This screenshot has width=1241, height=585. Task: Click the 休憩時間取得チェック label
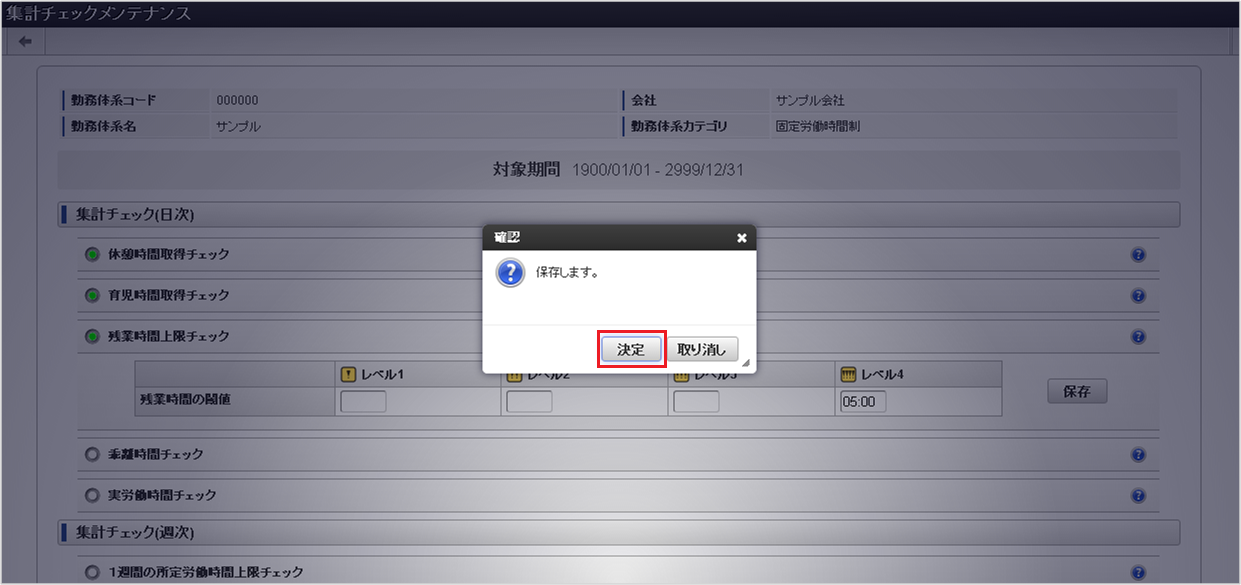click(x=168, y=254)
